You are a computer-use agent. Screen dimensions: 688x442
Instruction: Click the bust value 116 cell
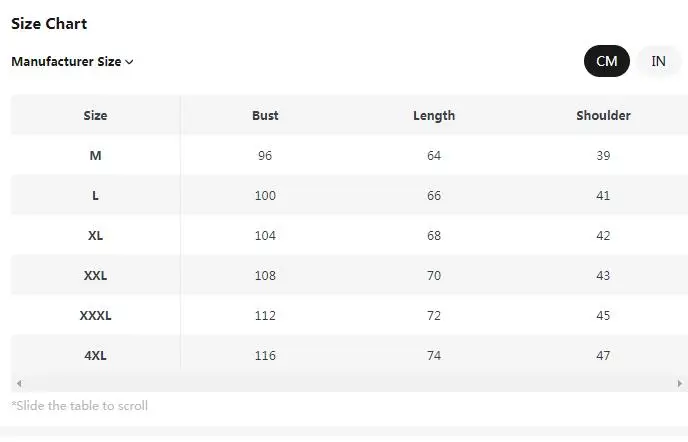point(265,355)
